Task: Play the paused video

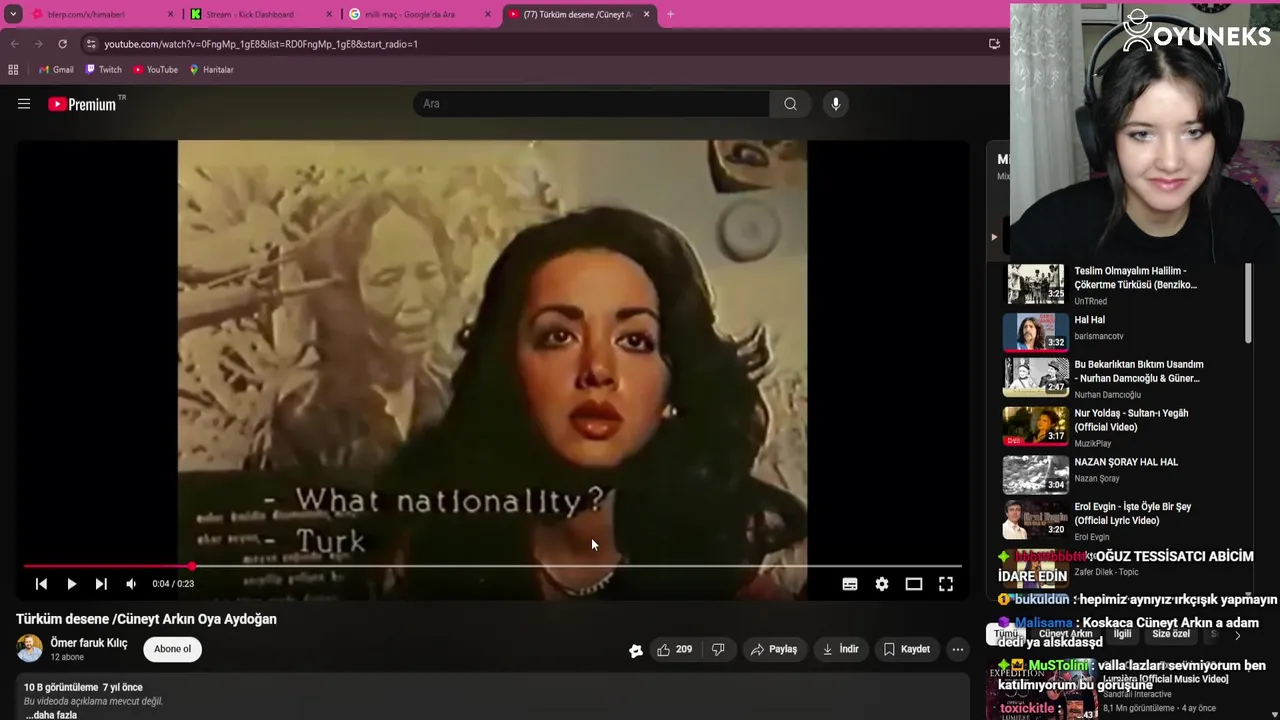Action: pos(71,584)
